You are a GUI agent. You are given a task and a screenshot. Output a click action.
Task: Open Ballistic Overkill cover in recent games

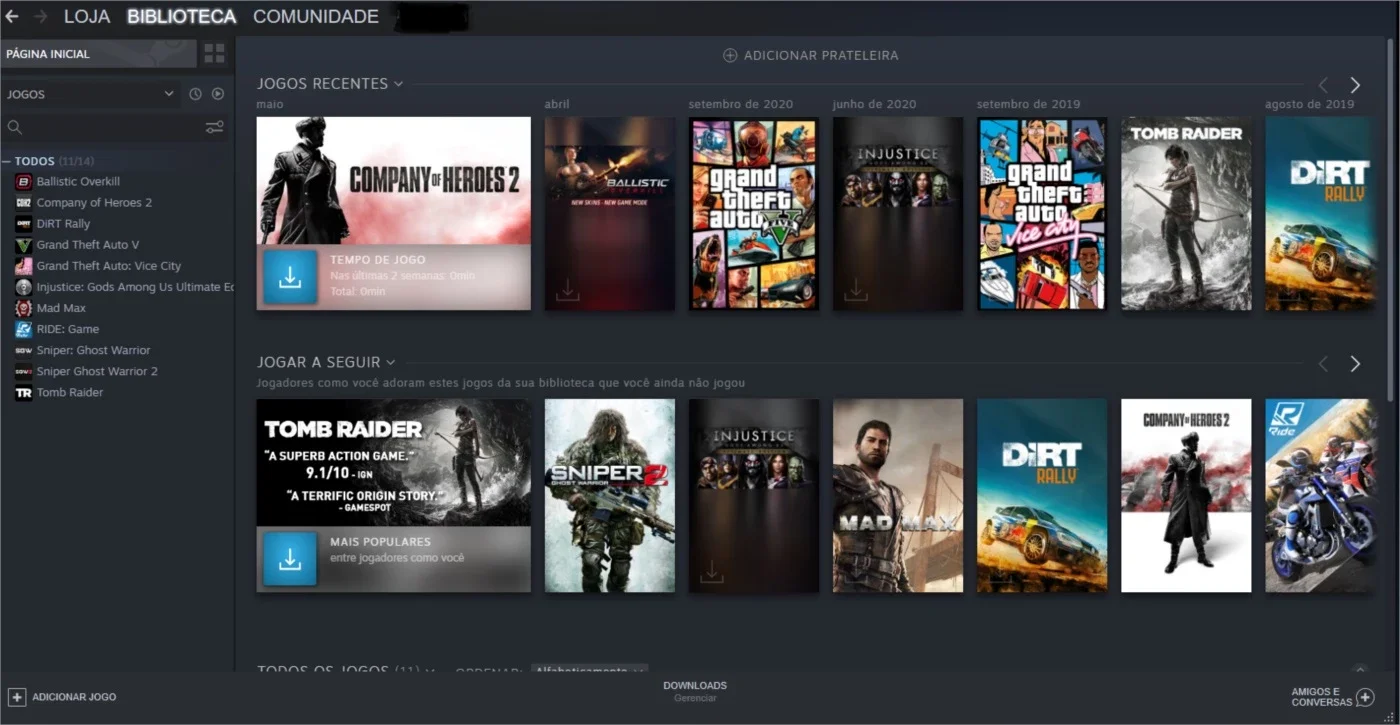coord(609,213)
